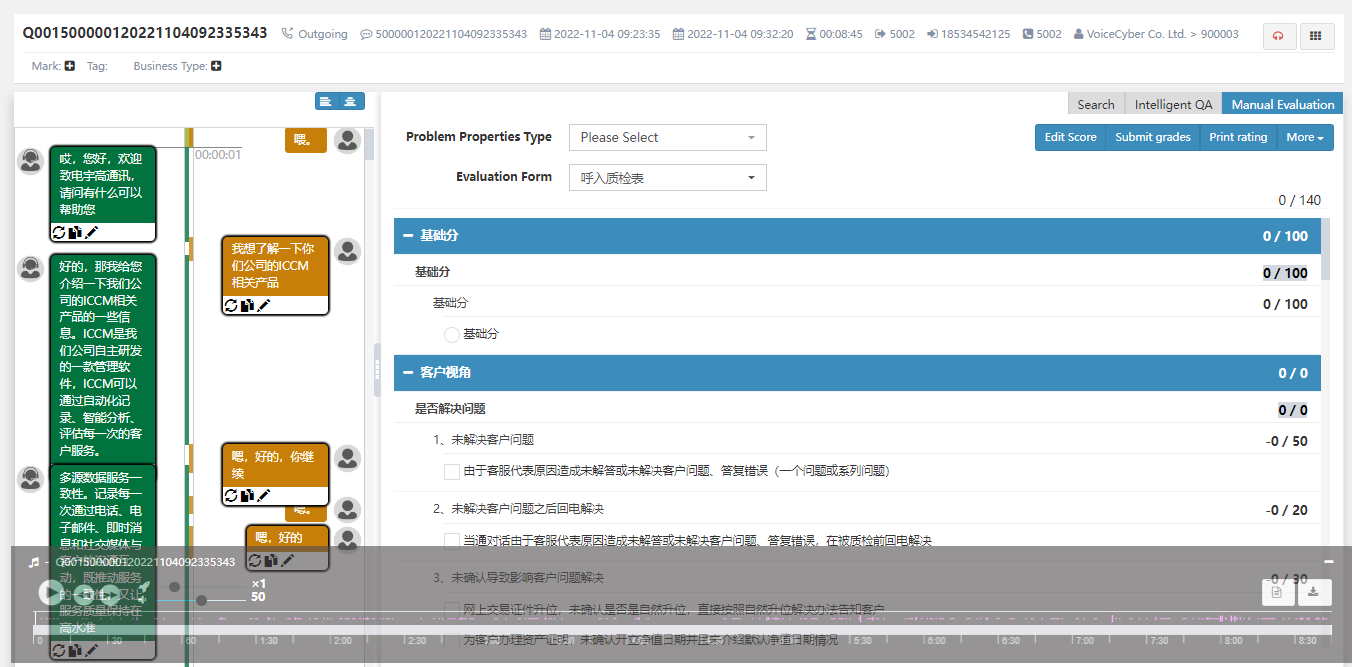This screenshot has width=1352, height=667.
Task: Refresh the '哎，您好，欢迎' agent message
Action: click(58, 232)
